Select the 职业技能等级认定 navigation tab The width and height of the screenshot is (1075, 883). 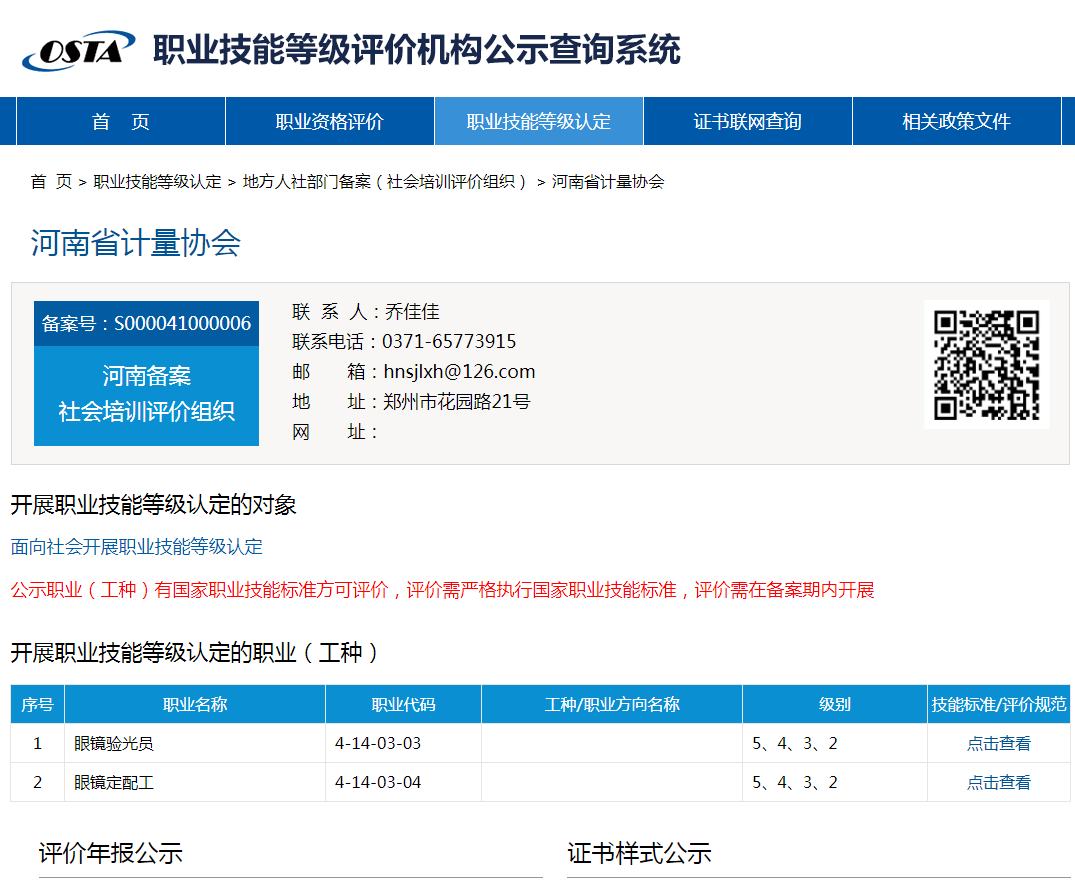pyautogui.click(x=539, y=121)
